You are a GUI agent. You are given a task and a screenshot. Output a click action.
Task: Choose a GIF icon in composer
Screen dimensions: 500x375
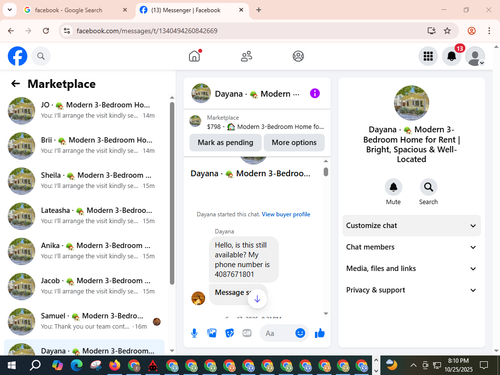pos(247,333)
